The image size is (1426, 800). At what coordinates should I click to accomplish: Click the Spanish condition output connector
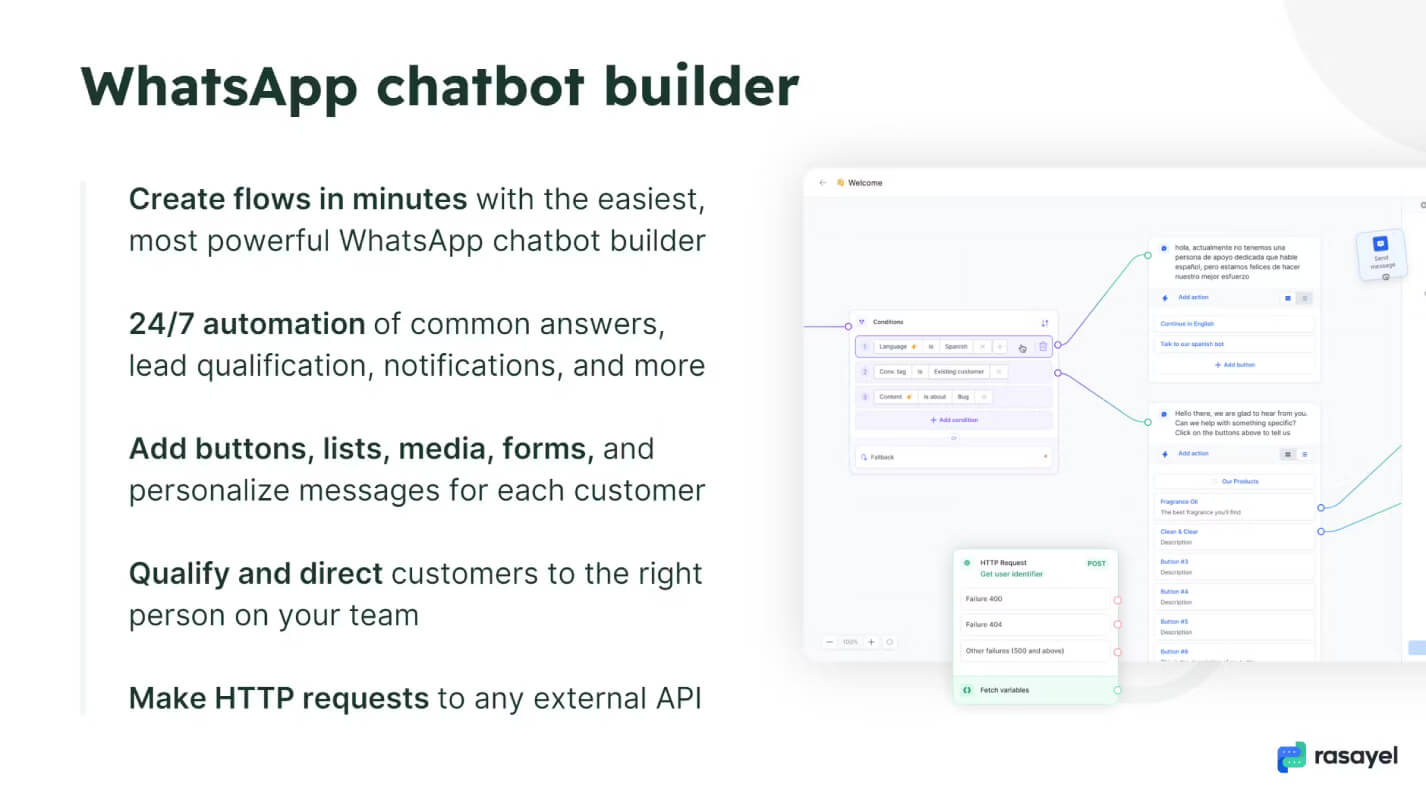pyautogui.click(x=1058, y=345)
